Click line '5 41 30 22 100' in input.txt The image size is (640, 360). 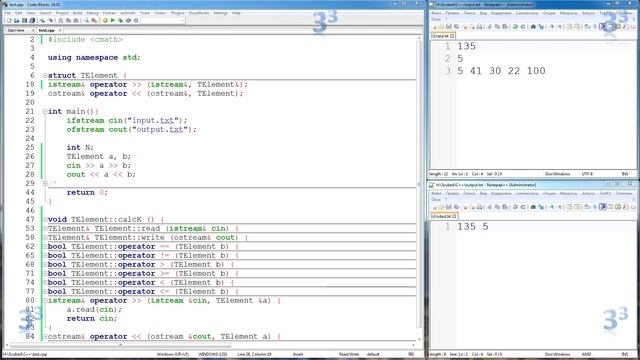[501, 71]
